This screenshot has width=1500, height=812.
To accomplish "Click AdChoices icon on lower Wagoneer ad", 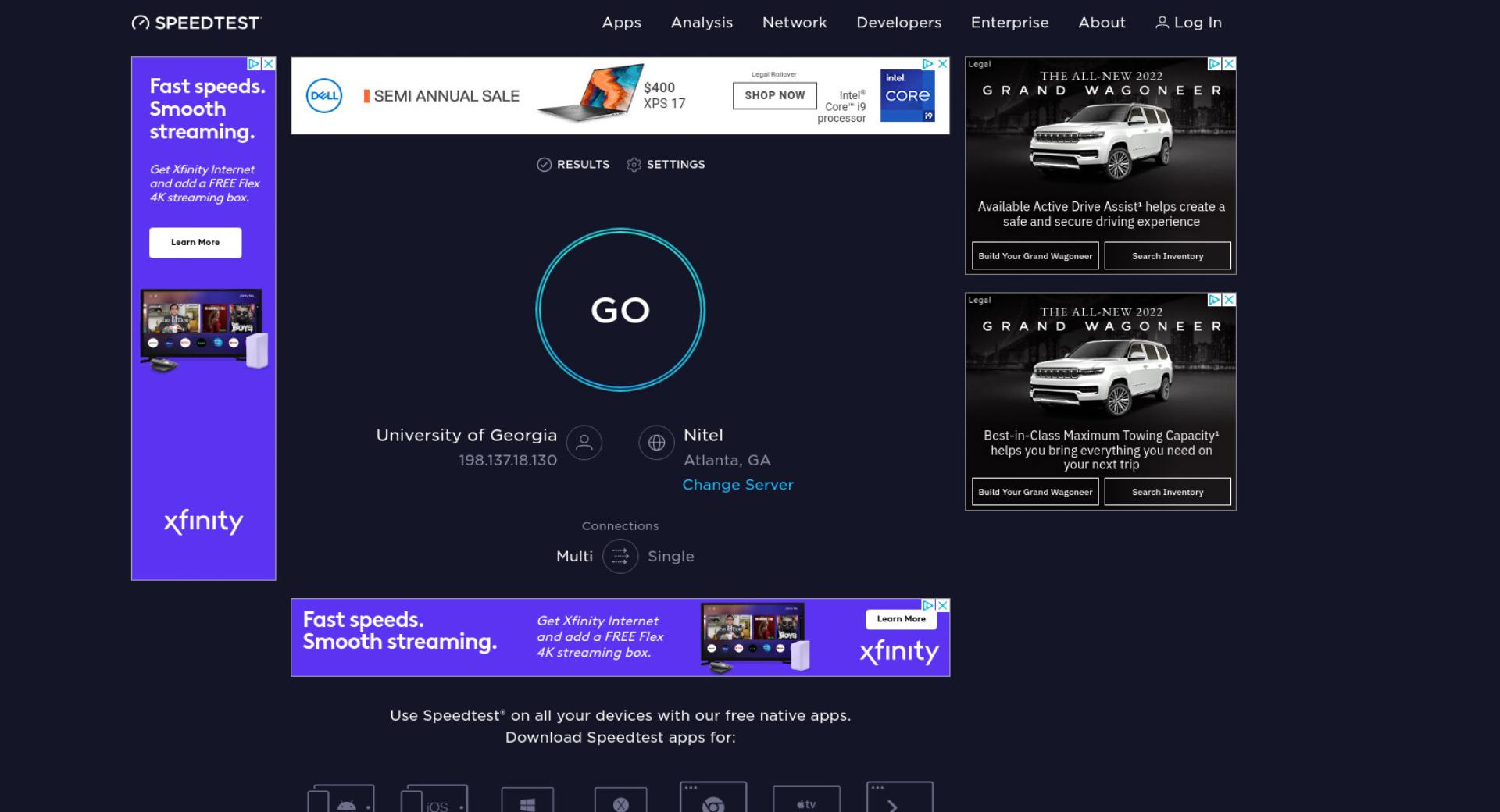I will point(1215,299).
